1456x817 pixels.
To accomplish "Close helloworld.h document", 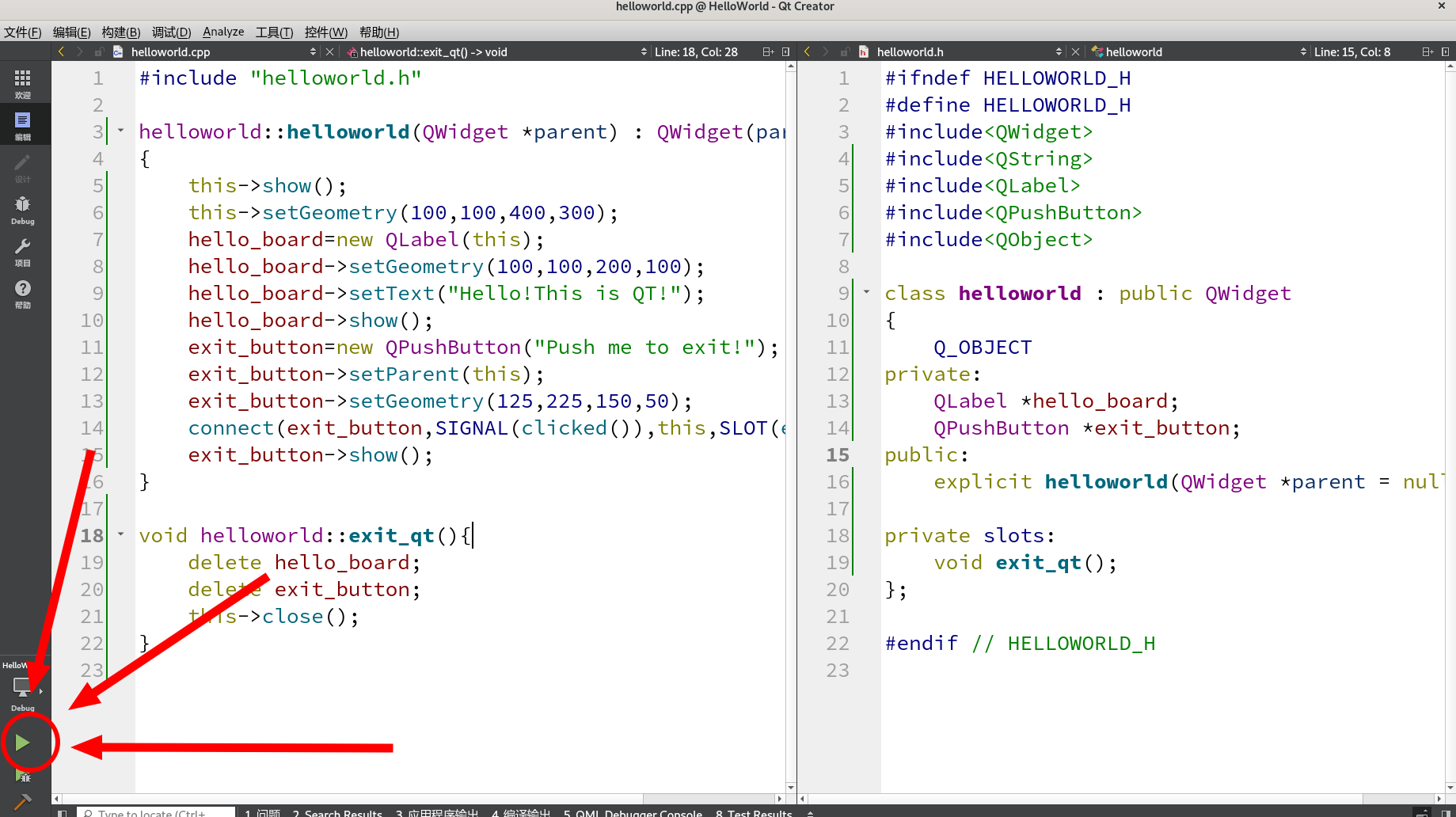I will (1075, 51).
